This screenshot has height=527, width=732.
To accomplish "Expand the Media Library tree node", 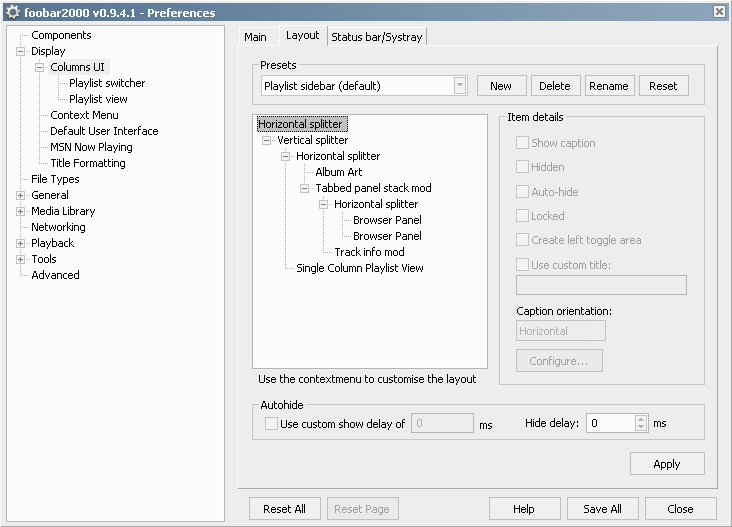I will [21, 211].
